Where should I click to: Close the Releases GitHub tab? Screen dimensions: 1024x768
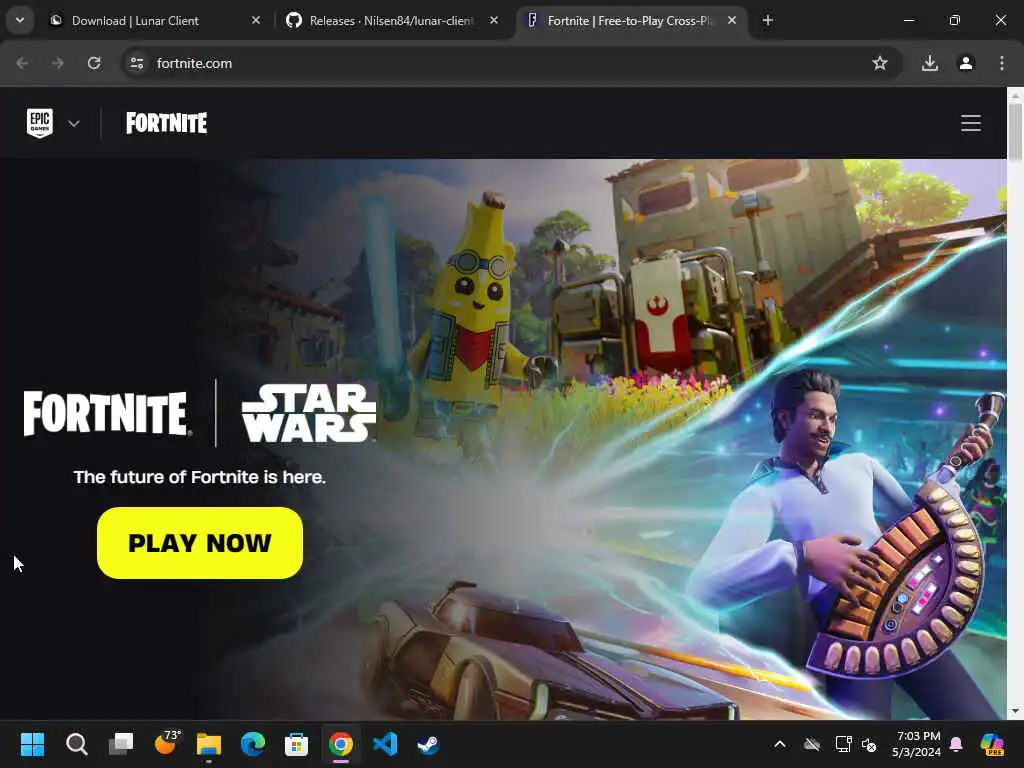point(494,21)
